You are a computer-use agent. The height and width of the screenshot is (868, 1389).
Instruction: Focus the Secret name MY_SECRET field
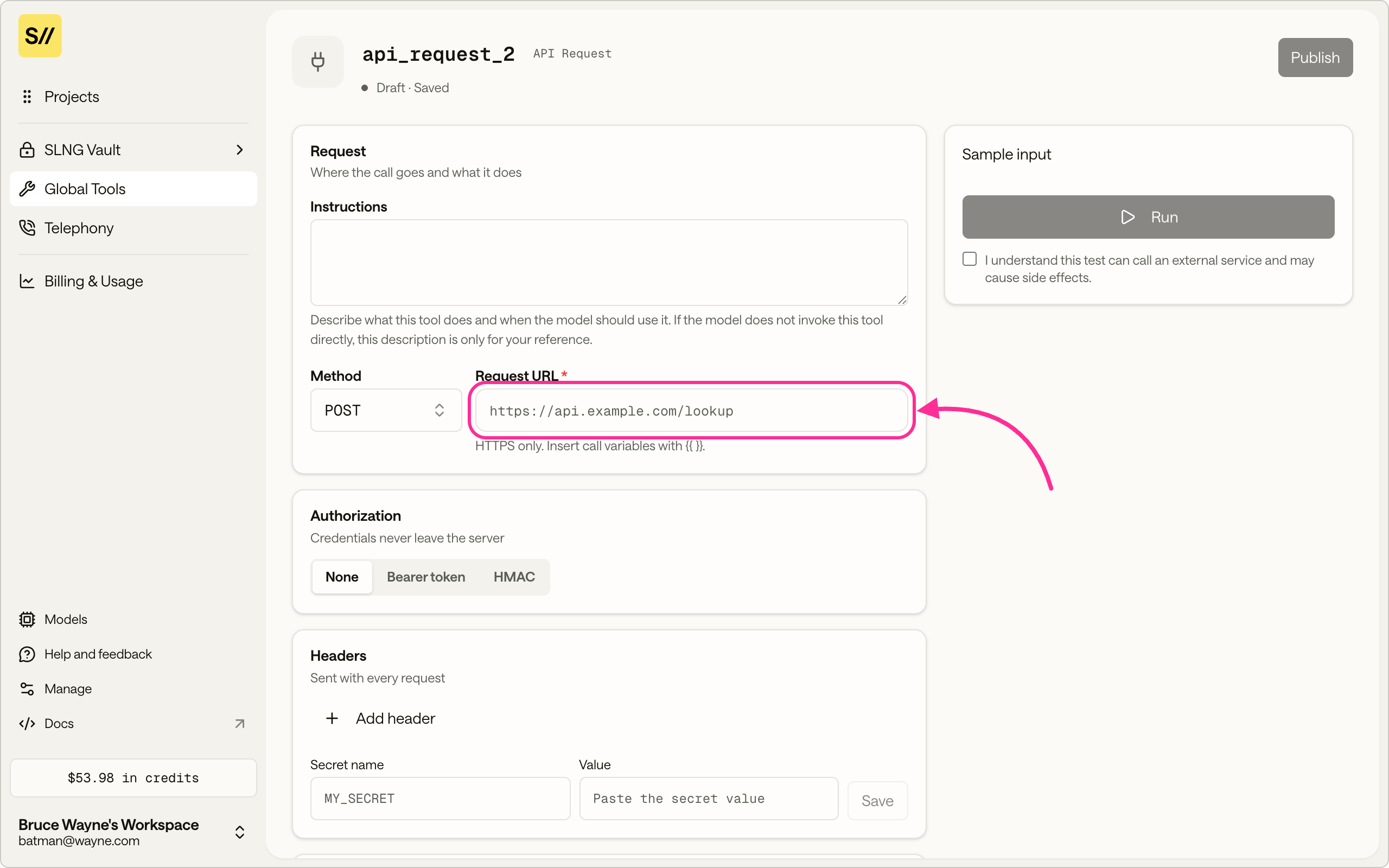tap(440, 799)
